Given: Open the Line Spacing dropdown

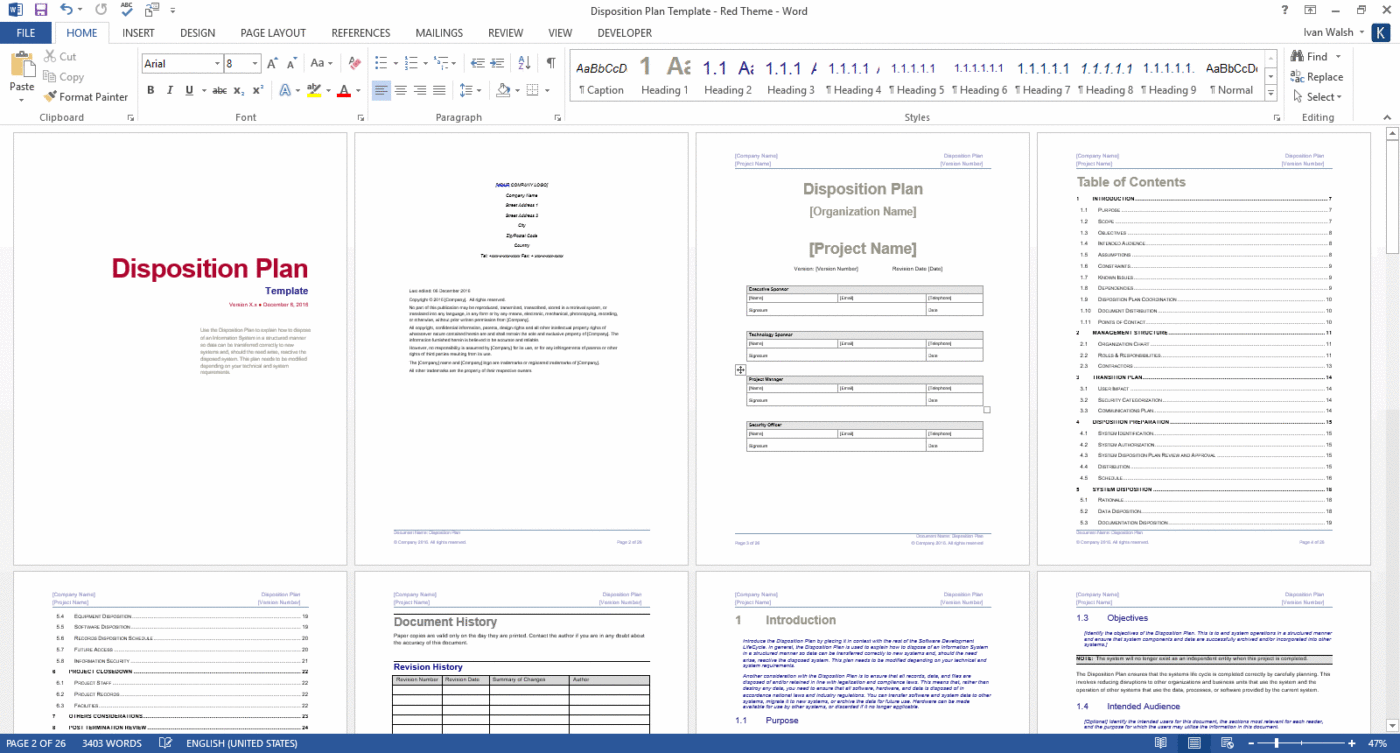Looking at the screenshot, I should (x=470, y=89).
